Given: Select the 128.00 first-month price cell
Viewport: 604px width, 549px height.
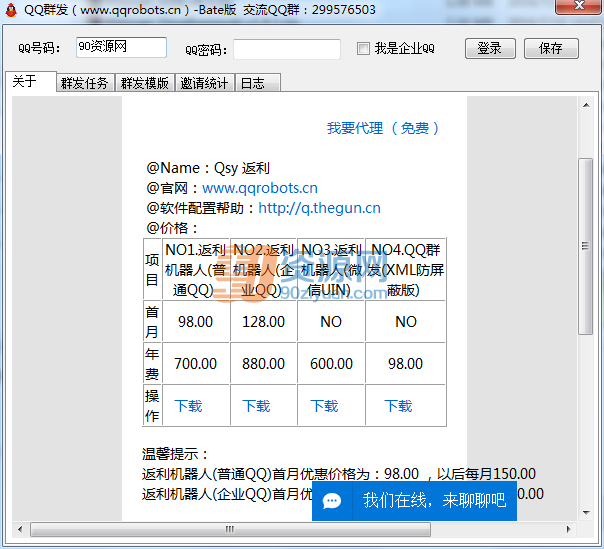Looking at the screenshot, I should coord(263,322).
